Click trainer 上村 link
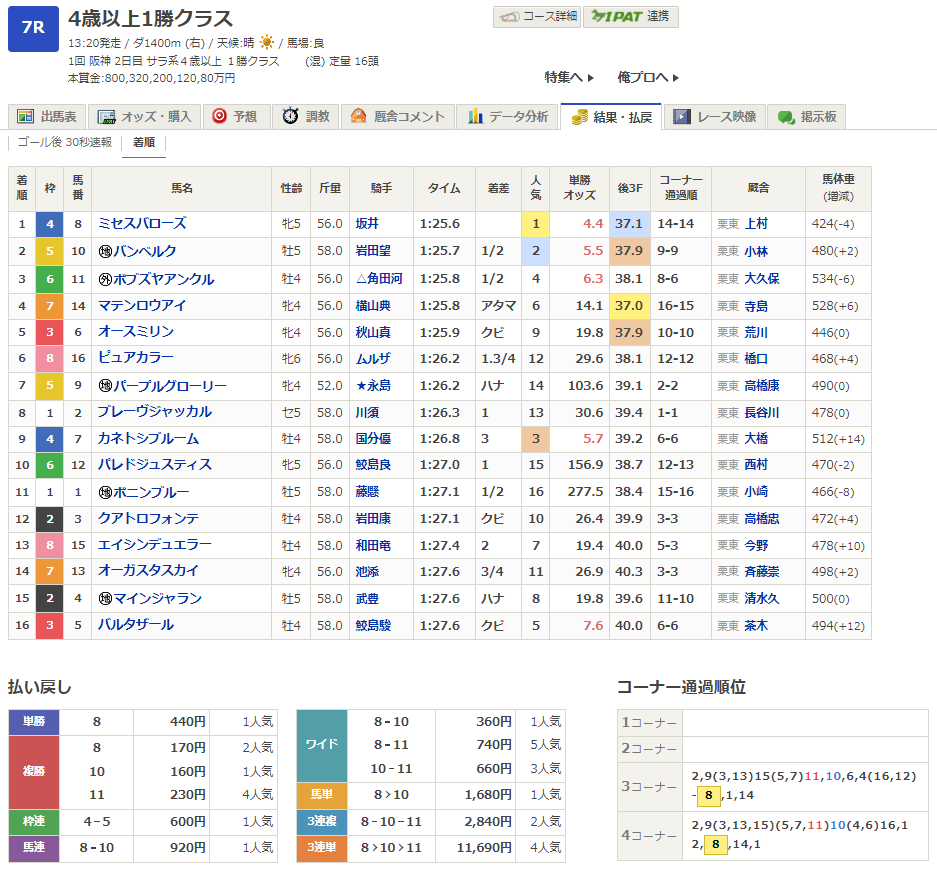Viewport: 937px width, 871px height. (x=756, y=224)
